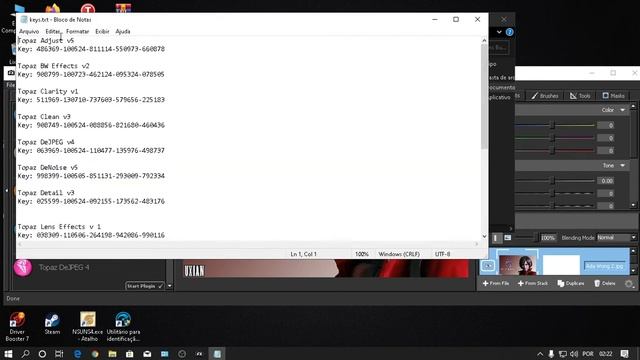The image size is (640, 360).
Task: Open the Exibir menu in Notepad
Action: (x=102, y=31)
